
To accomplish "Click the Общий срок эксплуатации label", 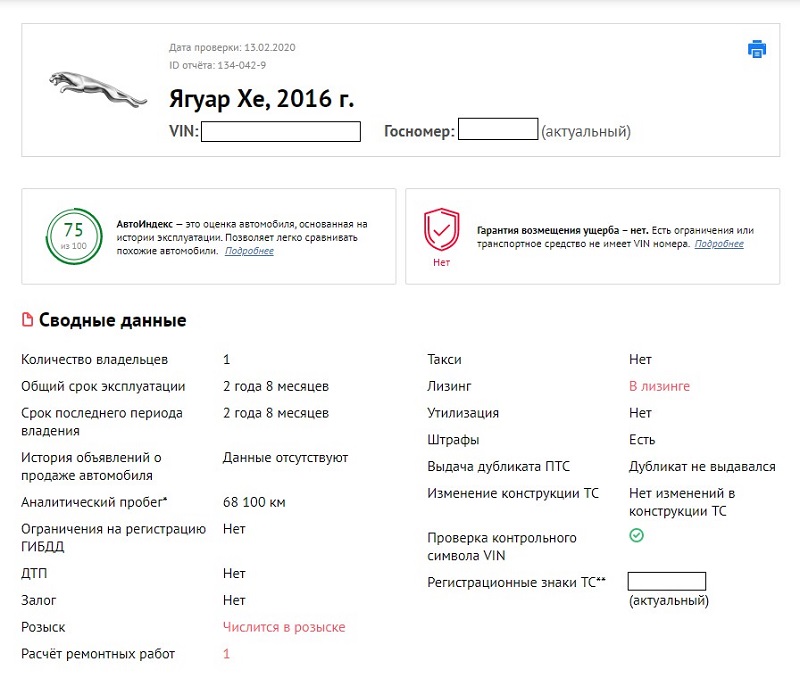I will tap(103, 386).
